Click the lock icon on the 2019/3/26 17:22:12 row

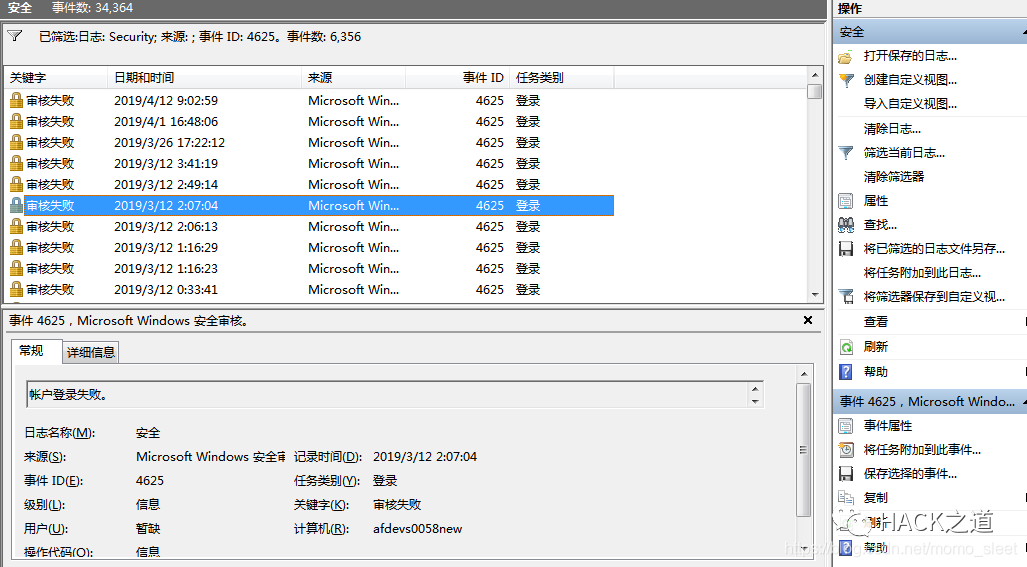click(16, 143)
